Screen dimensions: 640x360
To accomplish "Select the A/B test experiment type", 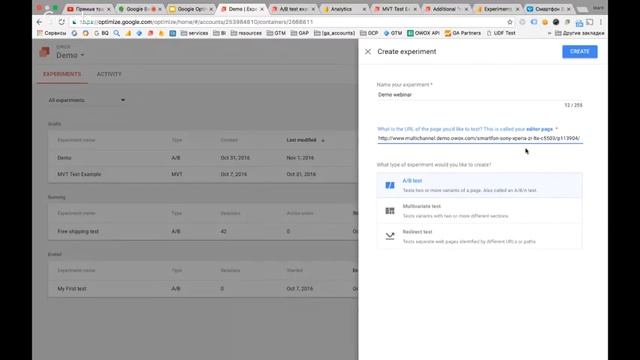I will click(x=480, y=185).
